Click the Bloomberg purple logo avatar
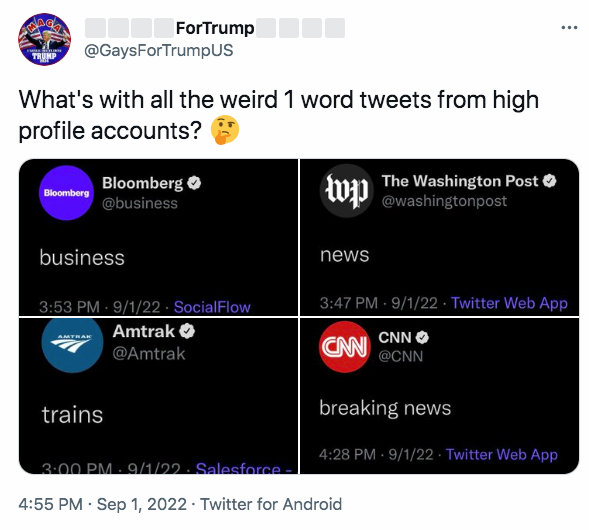The height and width of the screenshot is (530, 589). (x=66, y=193)
